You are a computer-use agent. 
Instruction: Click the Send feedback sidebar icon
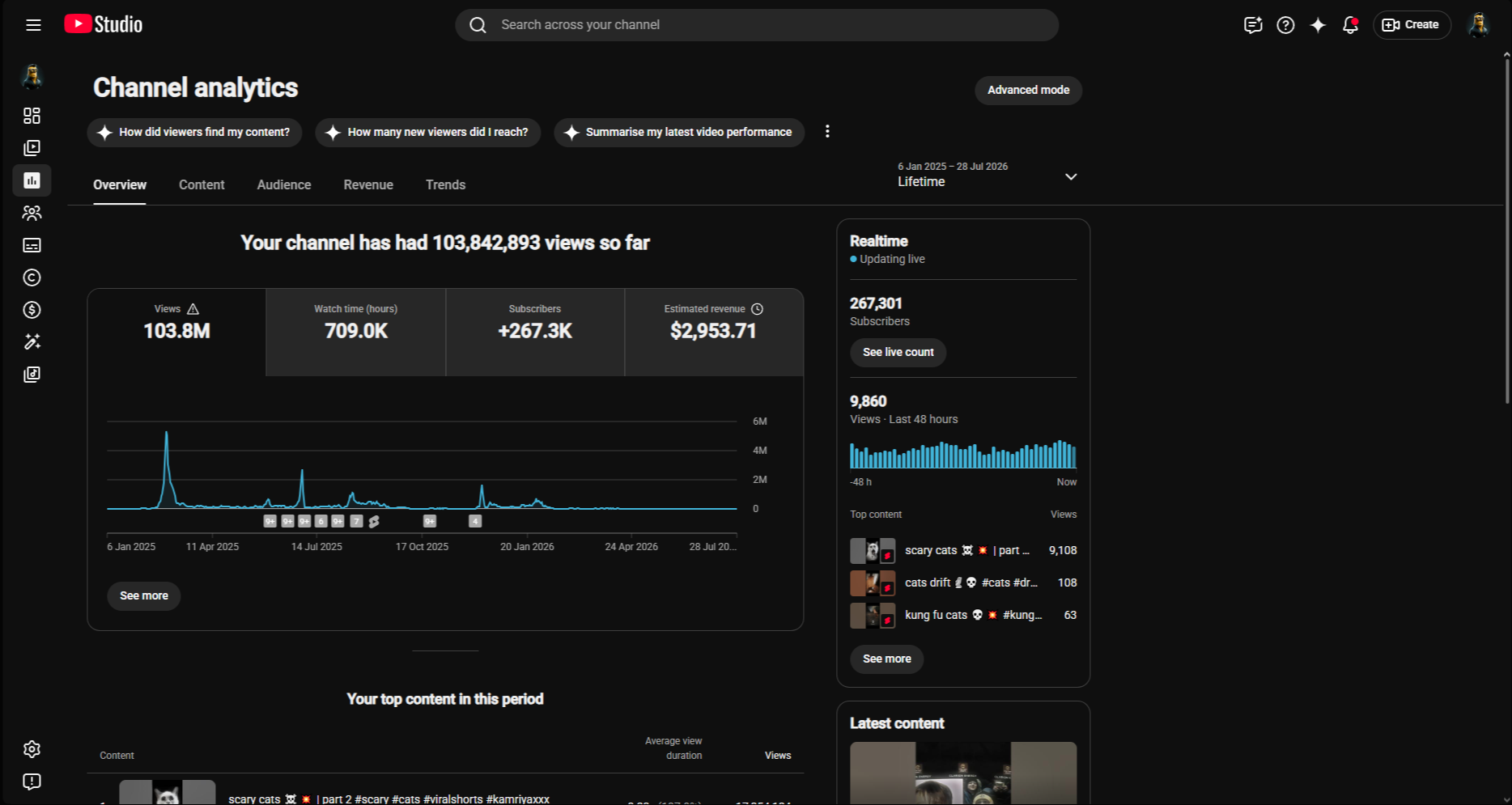point(32,782)
